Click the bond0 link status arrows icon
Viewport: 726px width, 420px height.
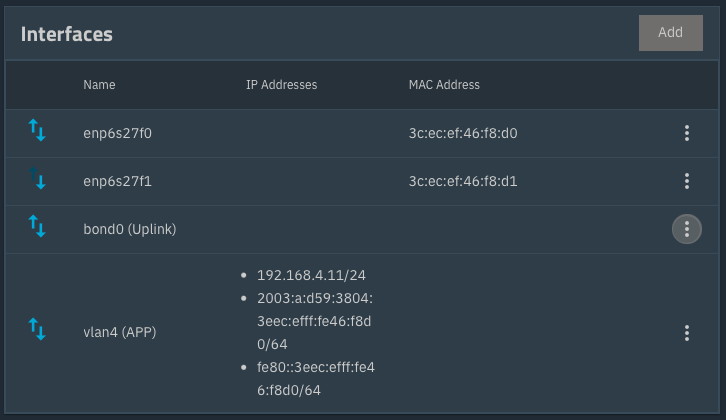(x=37, y=228)
